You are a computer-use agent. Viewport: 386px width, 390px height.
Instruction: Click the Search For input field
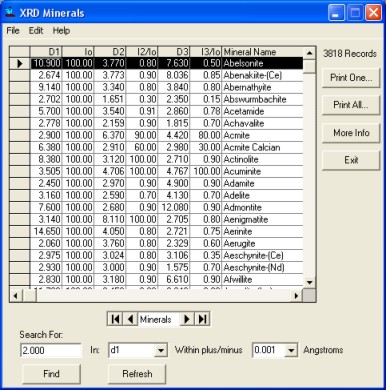[x=51, y=350]
